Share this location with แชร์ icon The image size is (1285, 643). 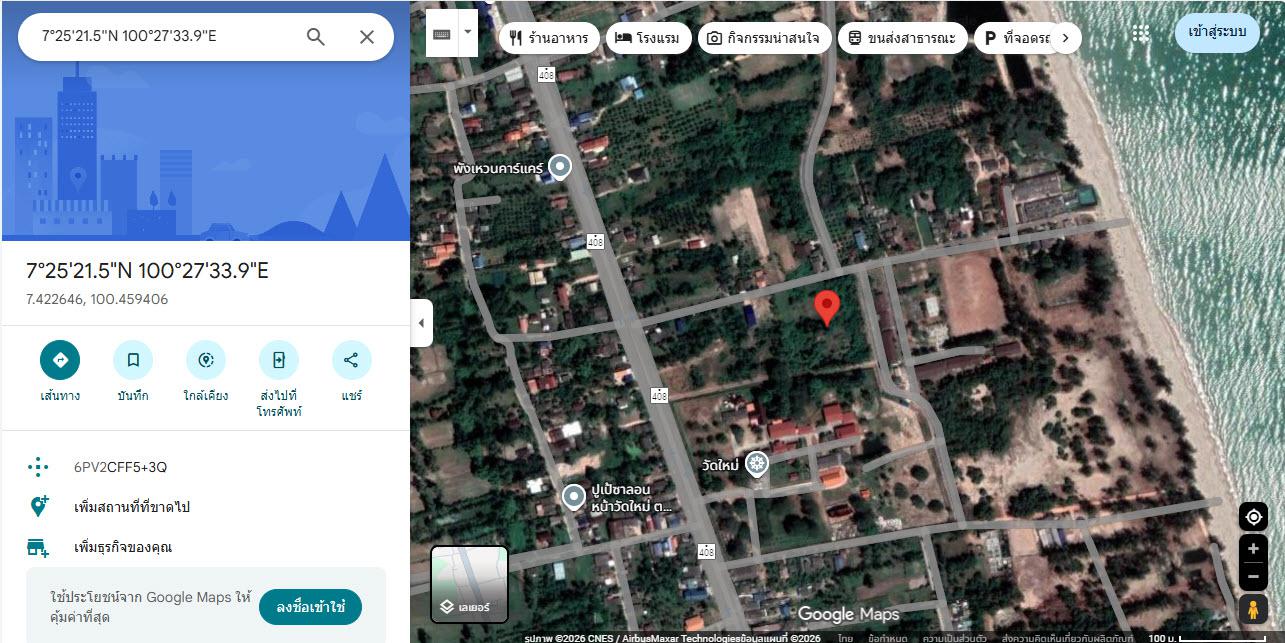351,360
